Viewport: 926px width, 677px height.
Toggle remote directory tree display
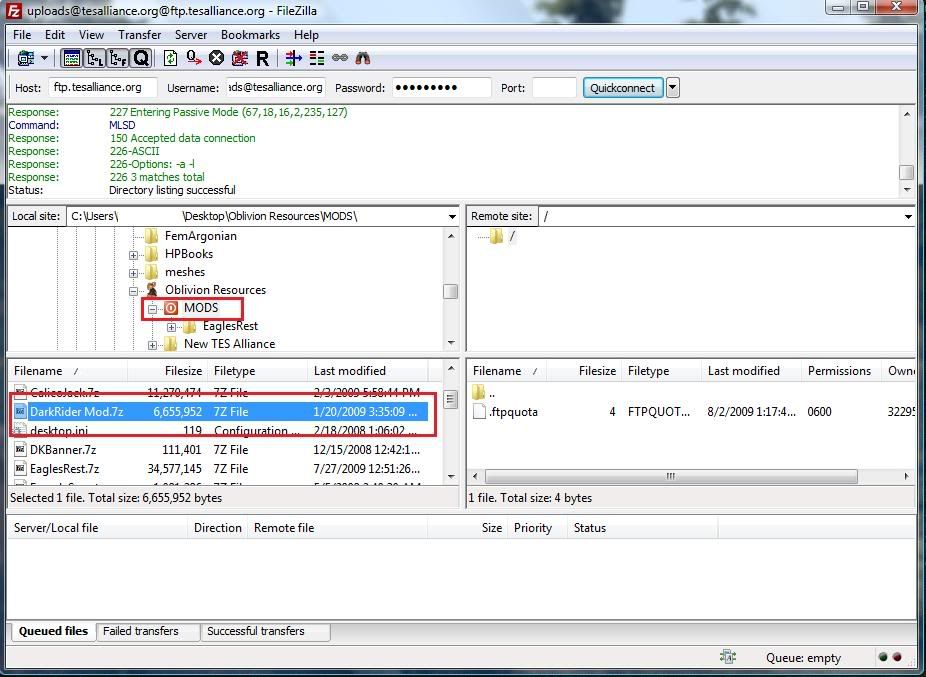click(x=118, y=58)
